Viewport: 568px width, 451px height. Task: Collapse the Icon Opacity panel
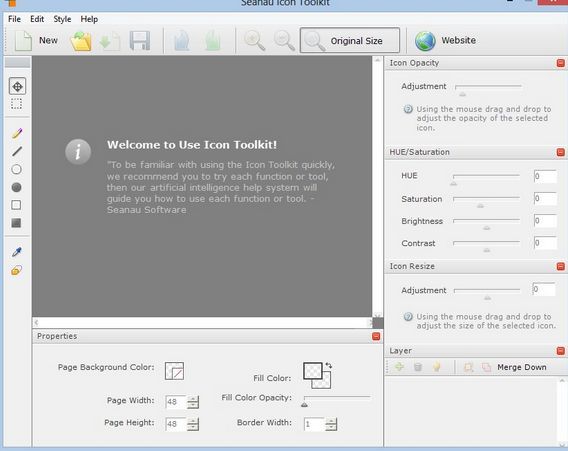click(560, 63)
